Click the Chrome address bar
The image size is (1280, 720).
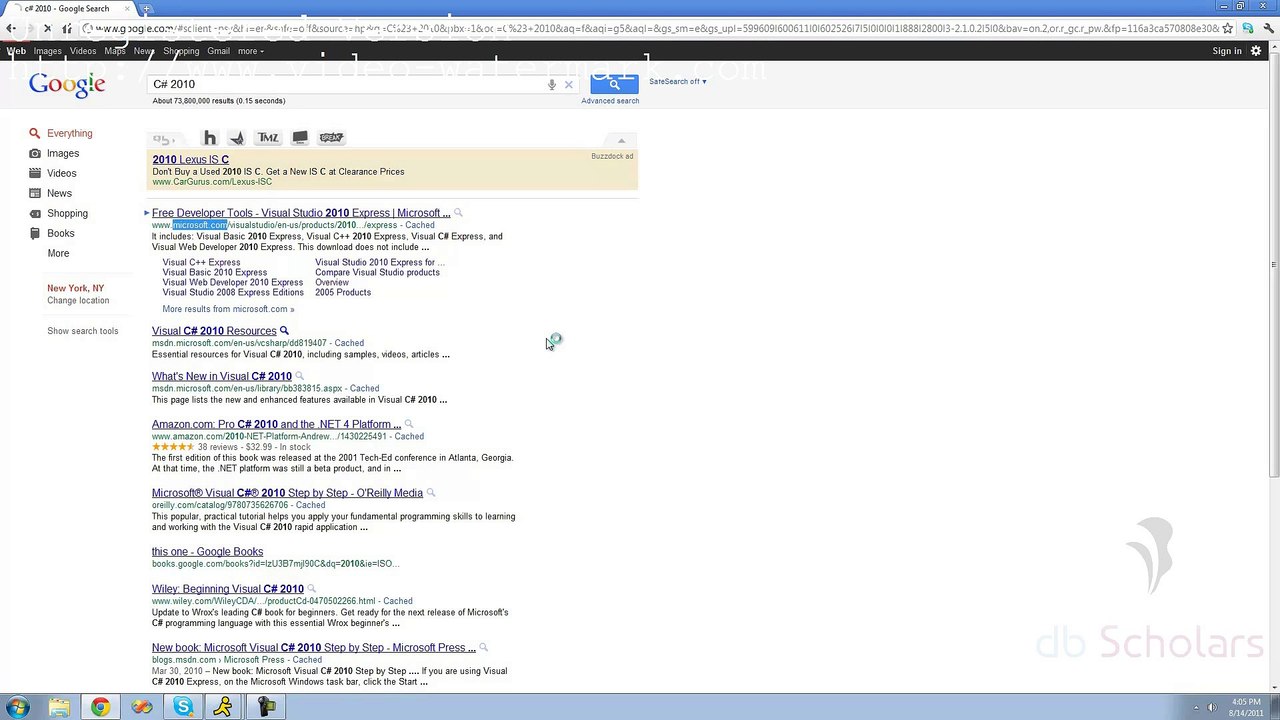pos(650,28)
